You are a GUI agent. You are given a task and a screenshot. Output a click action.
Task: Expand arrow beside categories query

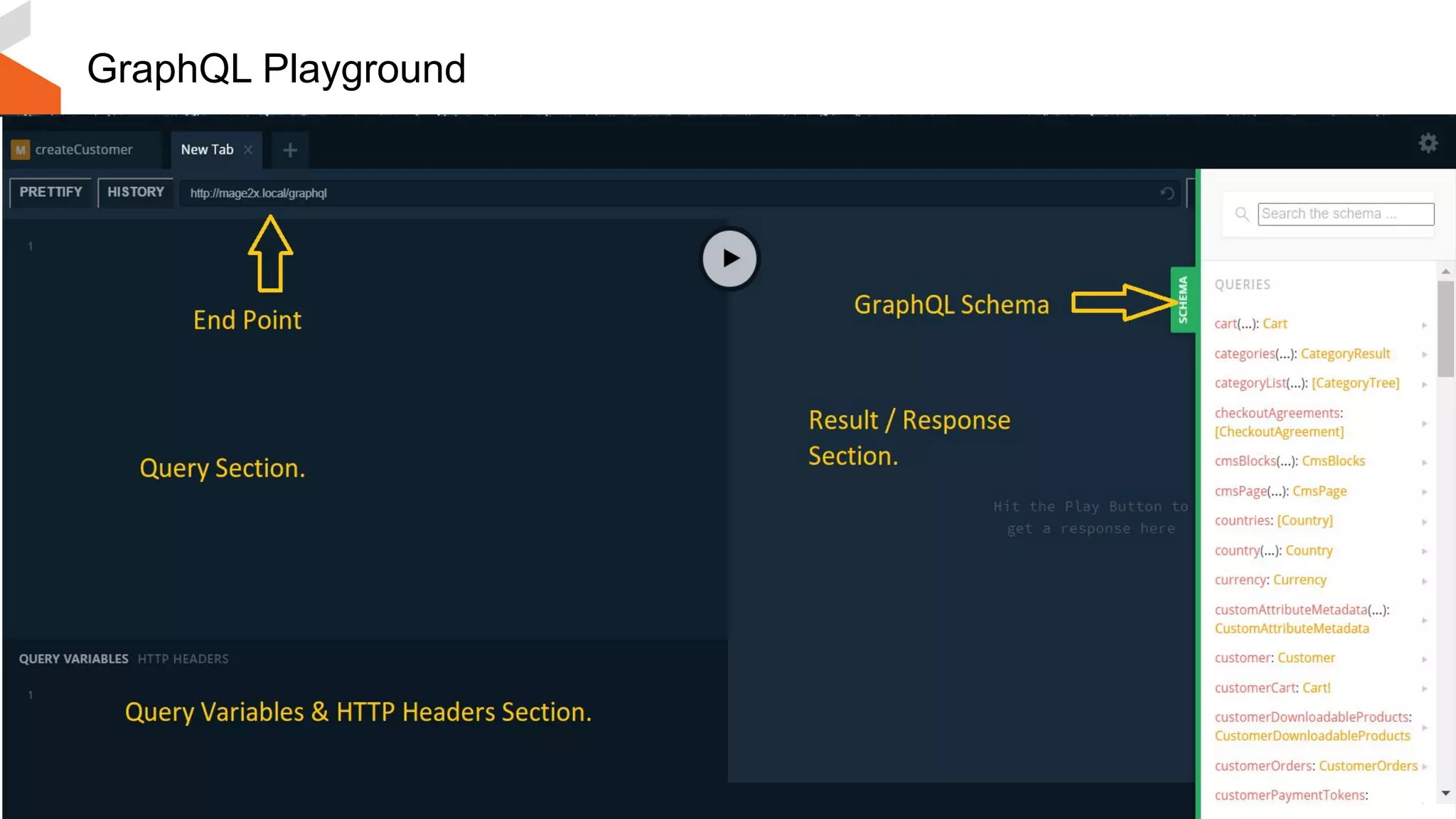coord(1424,354)
